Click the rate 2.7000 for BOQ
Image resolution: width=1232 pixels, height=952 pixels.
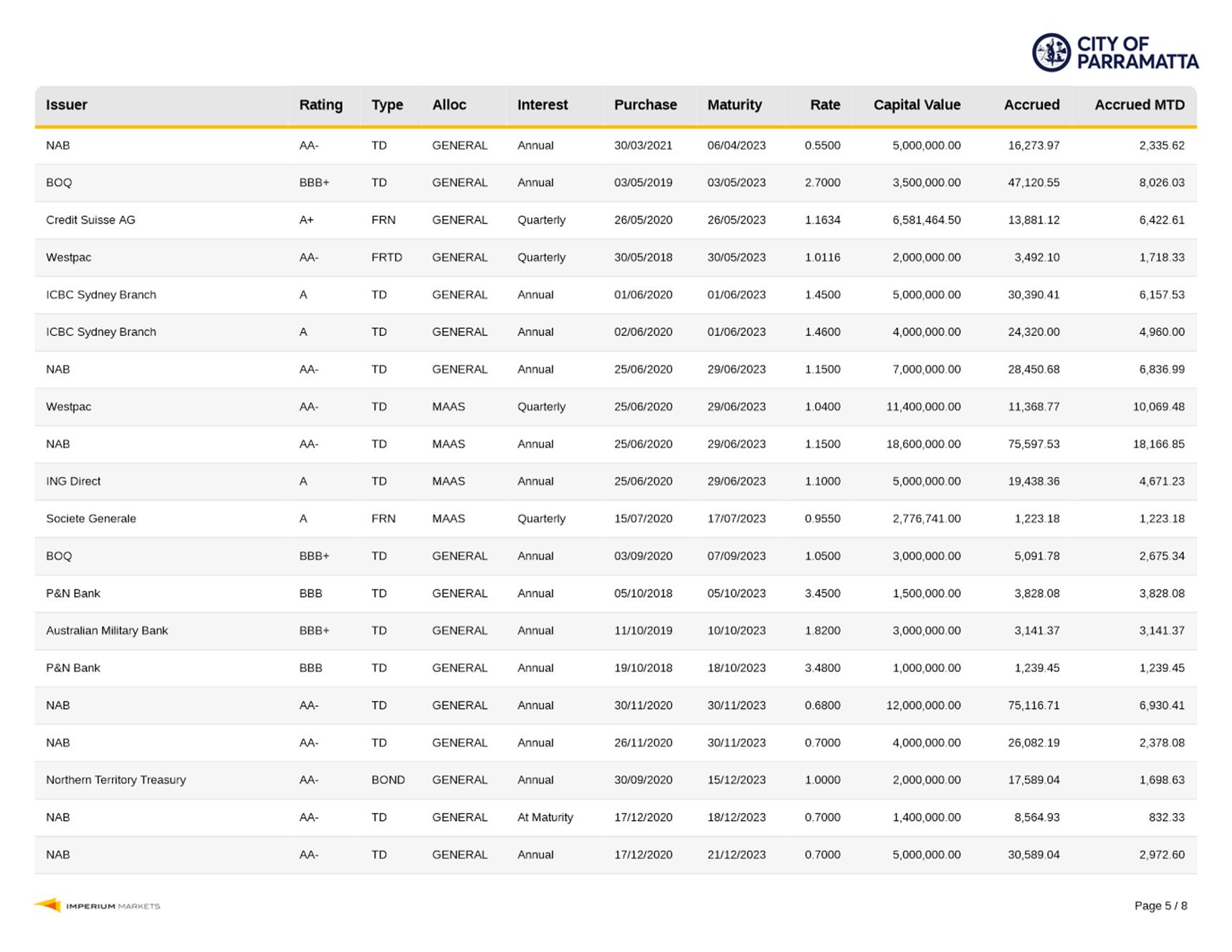click(x=823, y=183)
